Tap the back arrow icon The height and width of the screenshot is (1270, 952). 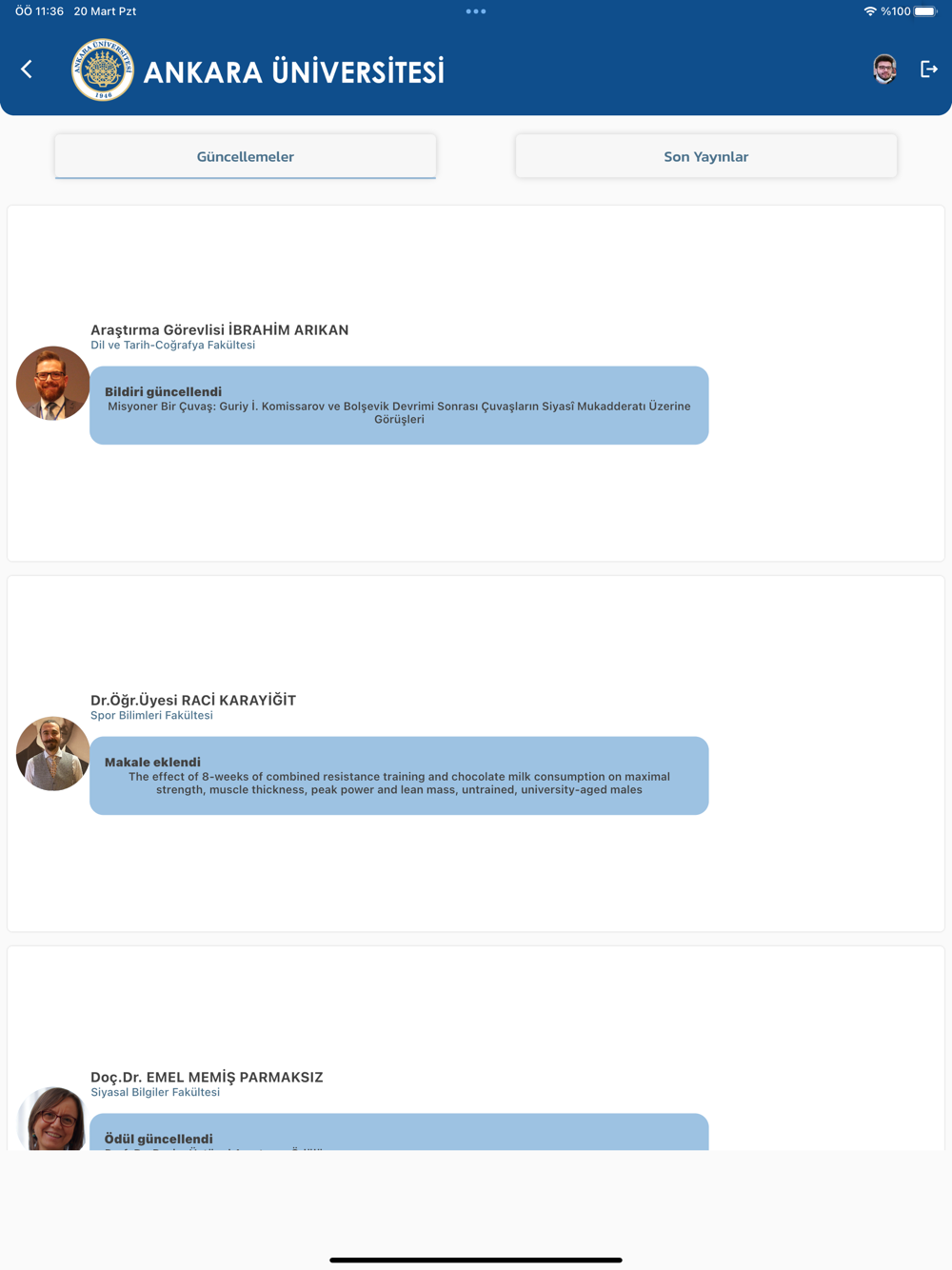[27, 69]
